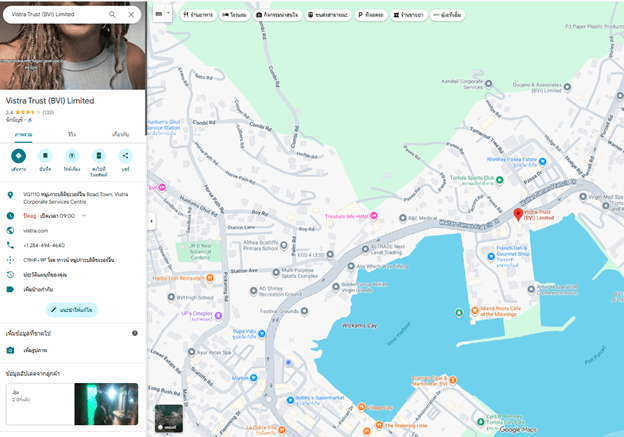Select the Bobby's Supermarket marker
The width and height of the screenshot is (624, 437).
click(x=291, y=400)
